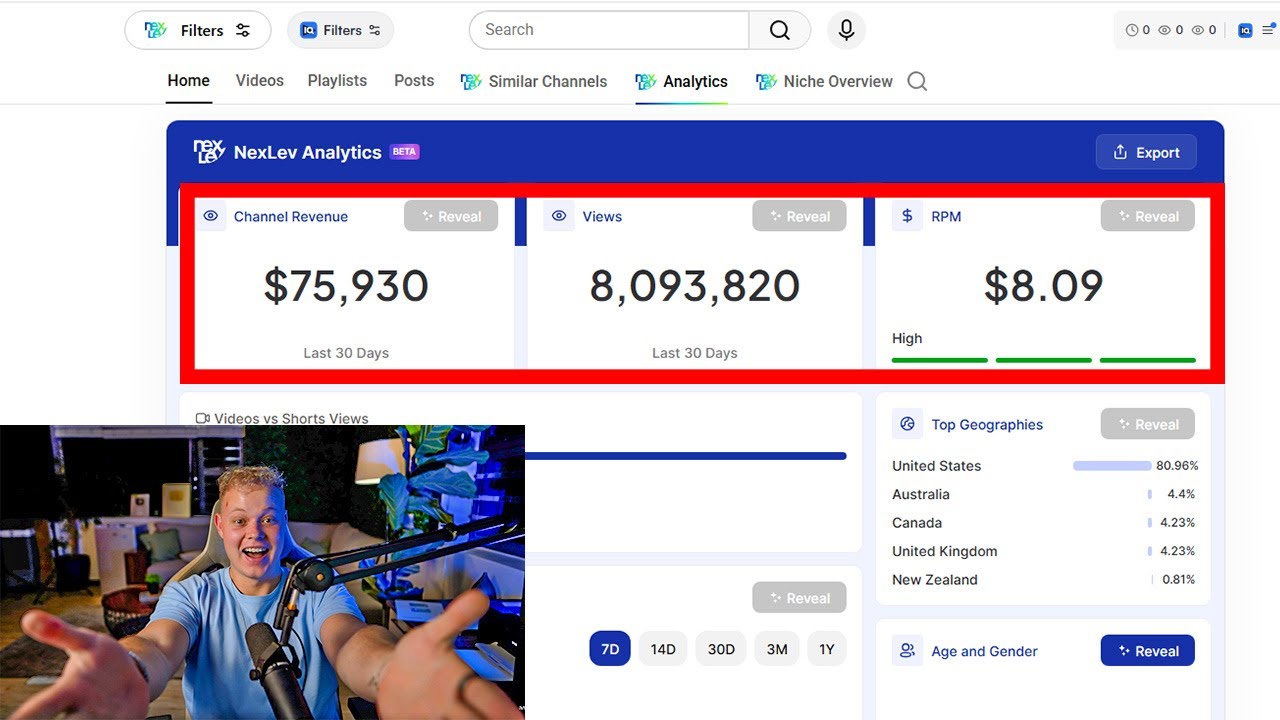Screen dimensions: 1280x720
Task: Reveal the RPM card
Action: pyautogui.click(x=1148, y=216)
